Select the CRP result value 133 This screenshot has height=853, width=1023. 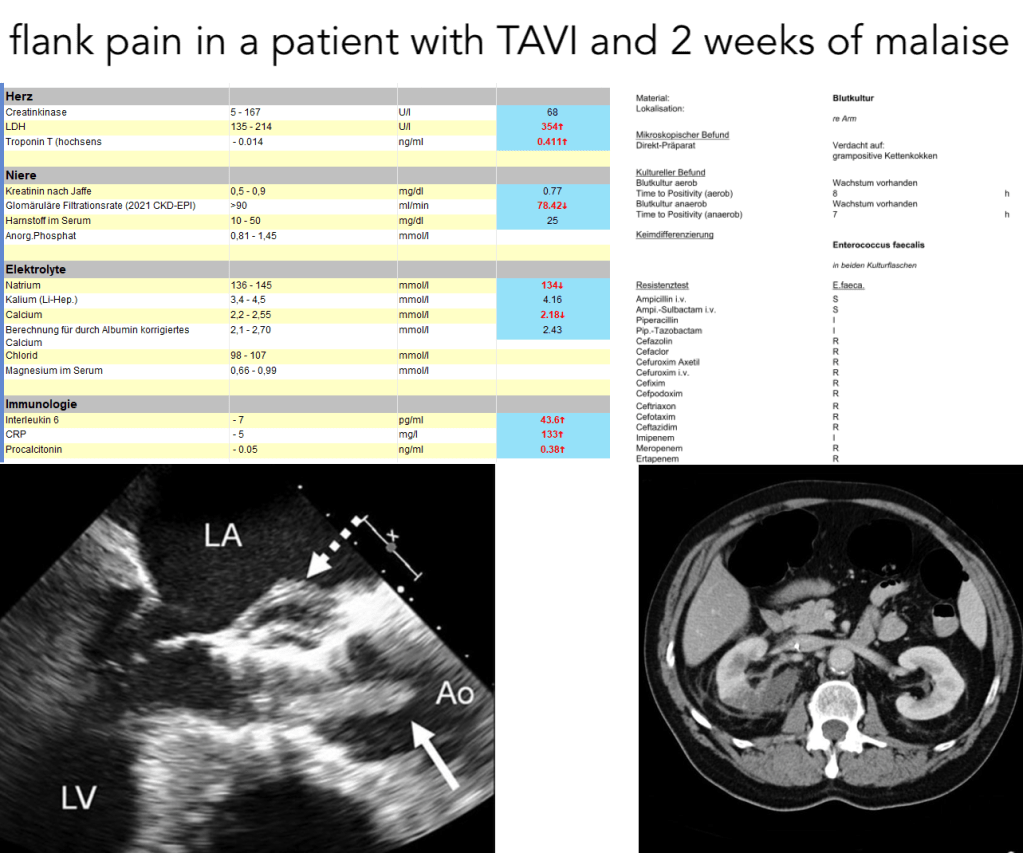point(552,435)
